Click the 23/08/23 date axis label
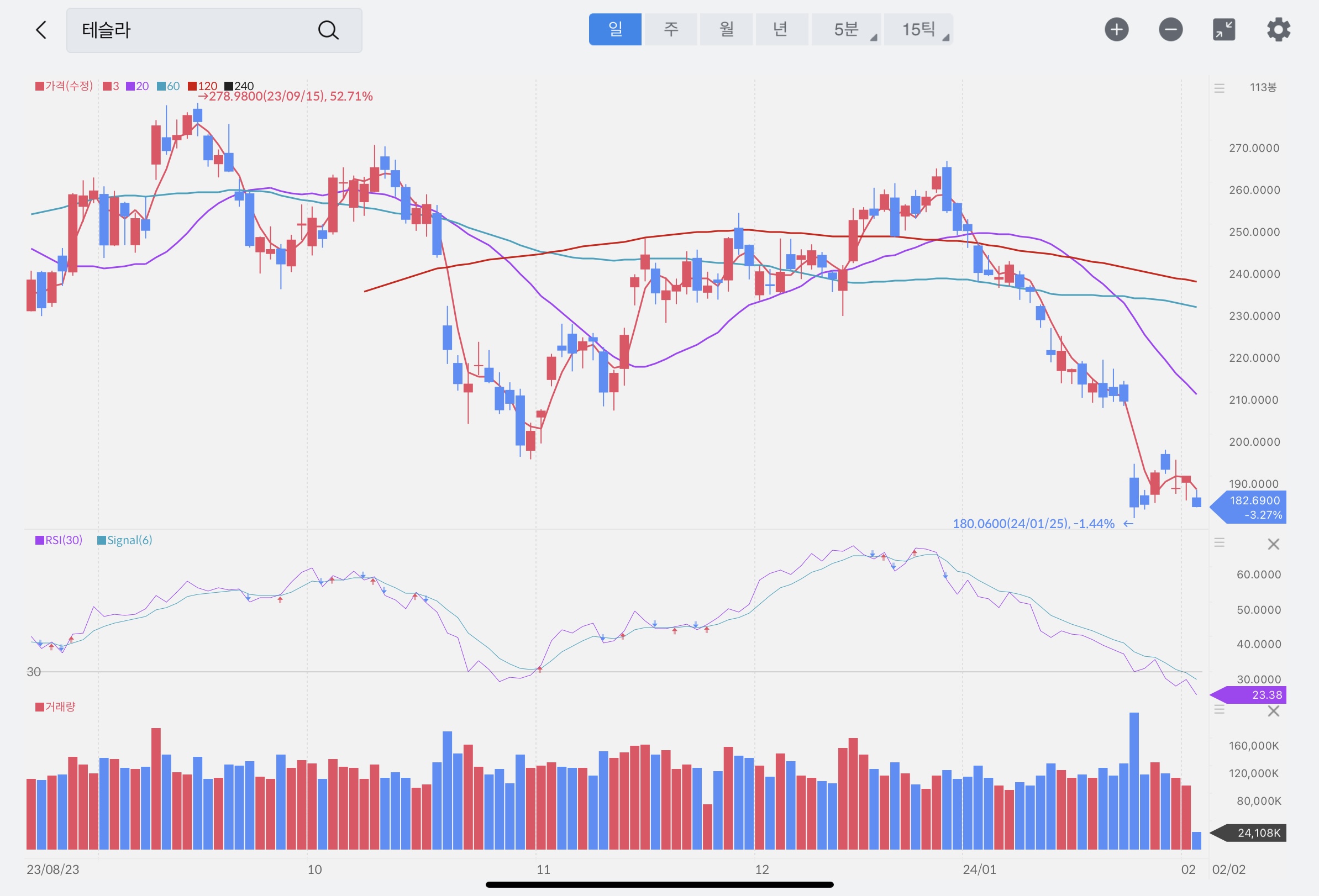This screenshot has height=896, width=1319. [x=53, y=869]
